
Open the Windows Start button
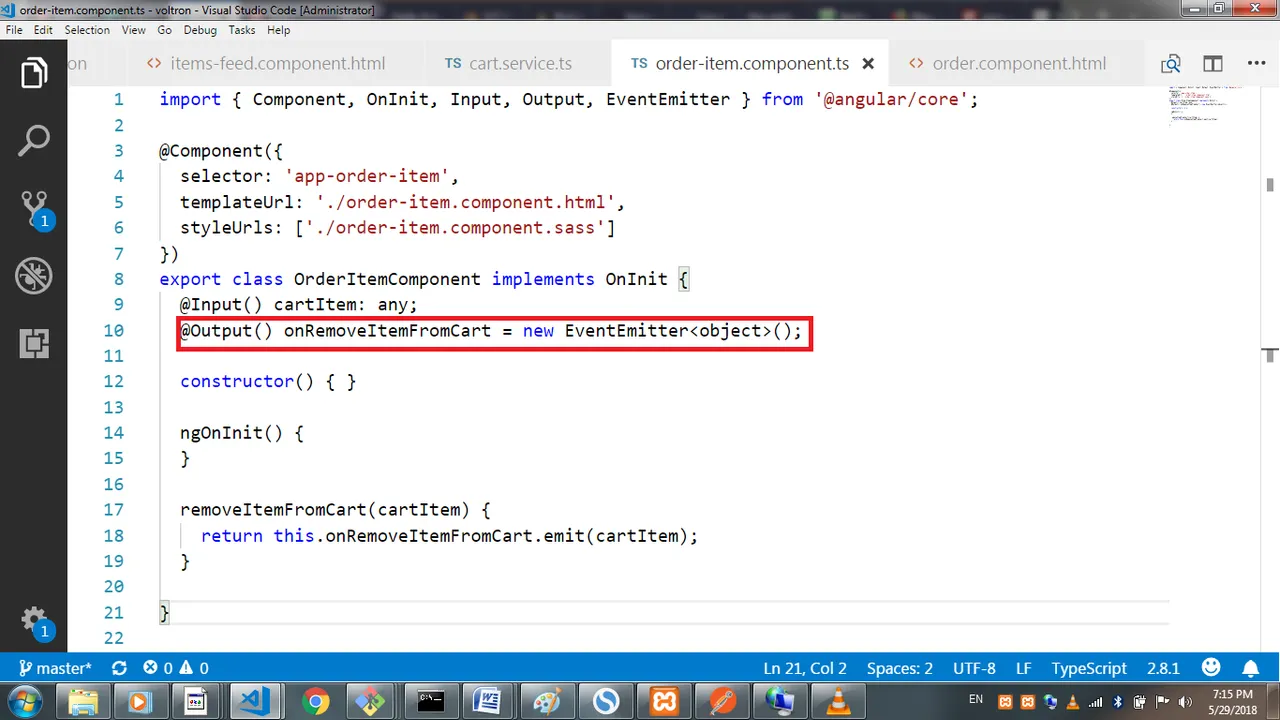[x=23, y=701]
